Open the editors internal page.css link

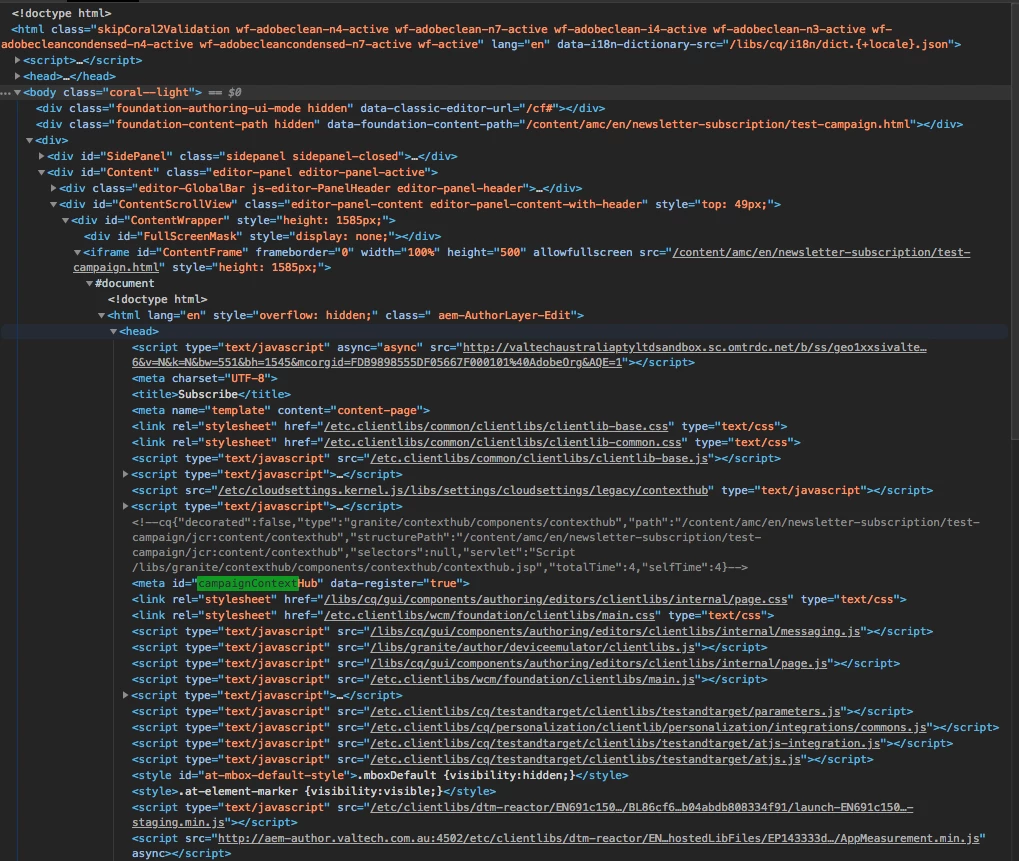[556, 599]
